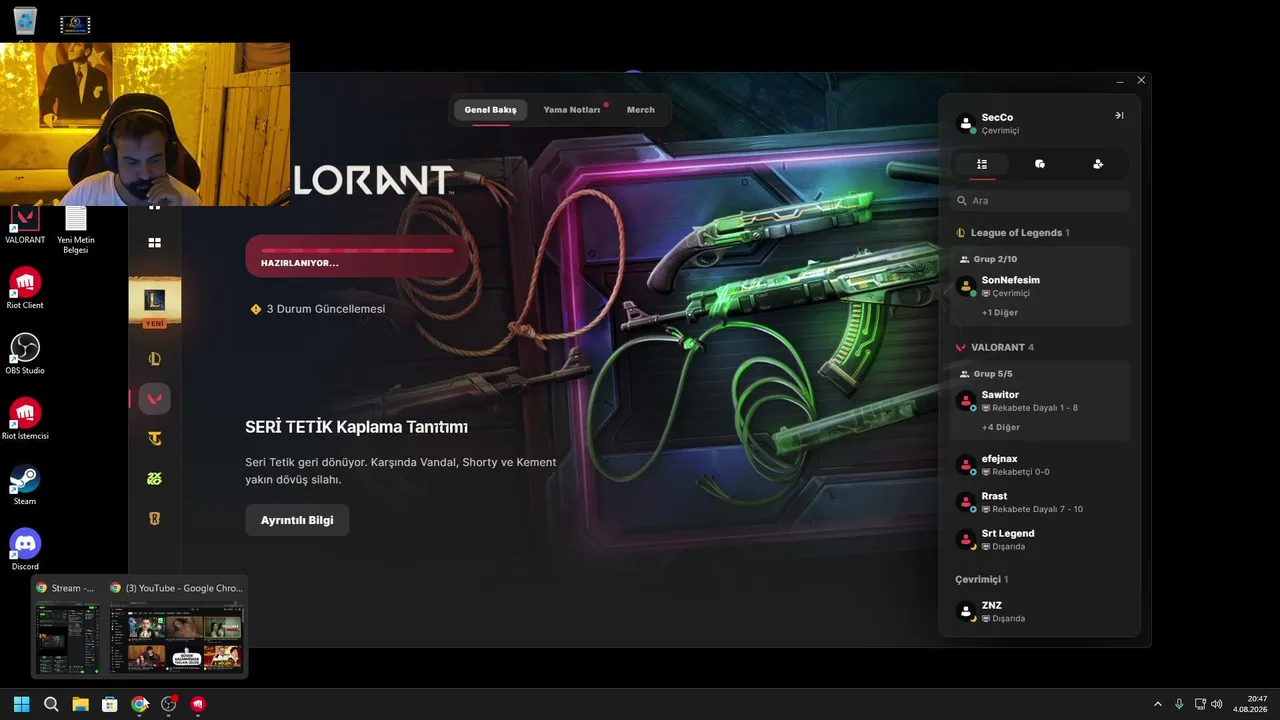This screenshot has width=1280, height=720.
Task: Click the Grup 2/10 party header
Action: pos(988,259)
